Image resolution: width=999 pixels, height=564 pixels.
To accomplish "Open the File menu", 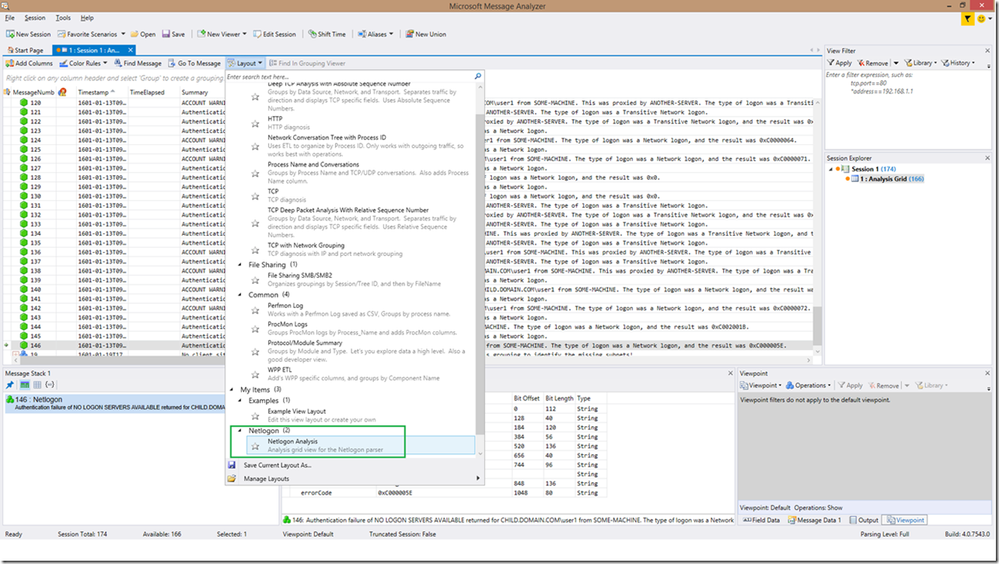I will [x=10, y=18].
